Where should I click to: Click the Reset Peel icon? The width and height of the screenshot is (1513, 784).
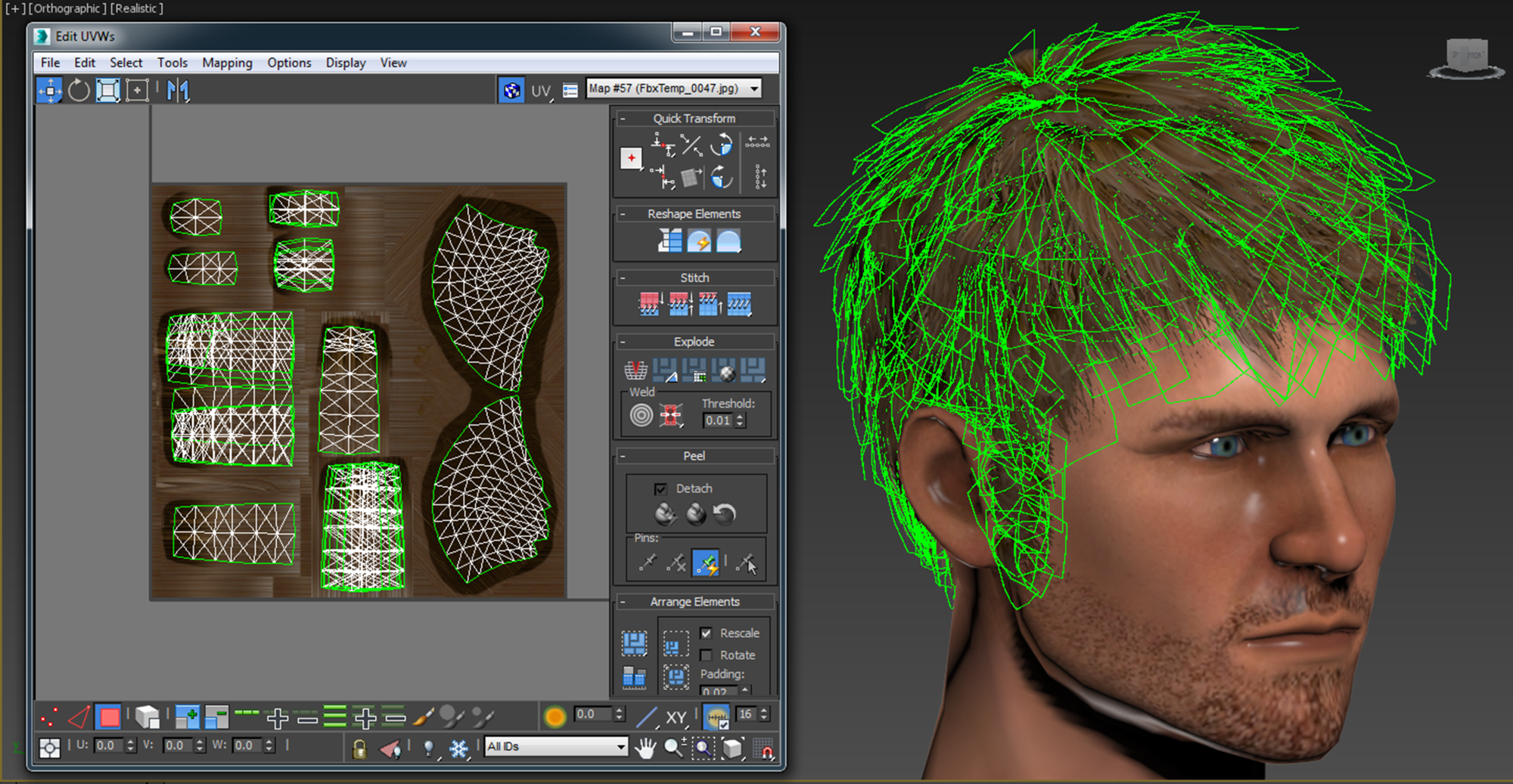tap(725, 514)
